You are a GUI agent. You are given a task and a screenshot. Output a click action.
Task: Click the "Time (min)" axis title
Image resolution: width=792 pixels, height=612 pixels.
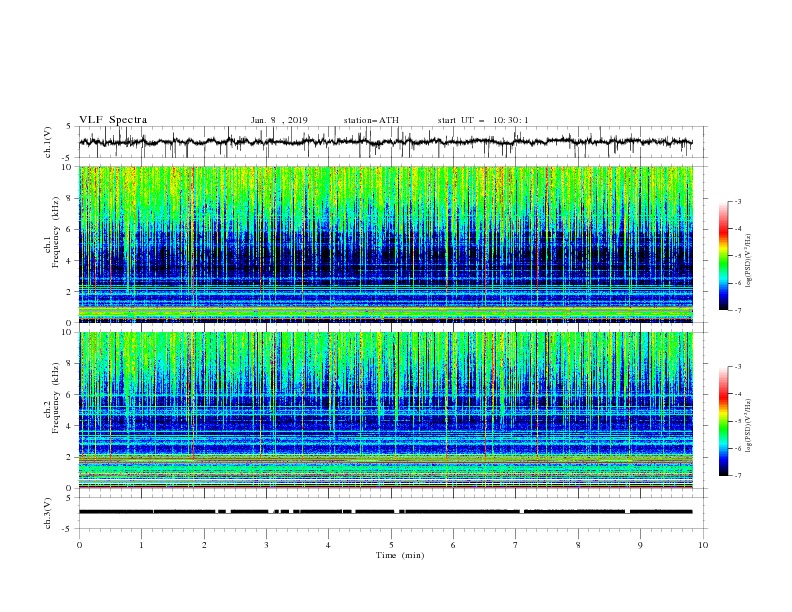click(x=400, y=555)
